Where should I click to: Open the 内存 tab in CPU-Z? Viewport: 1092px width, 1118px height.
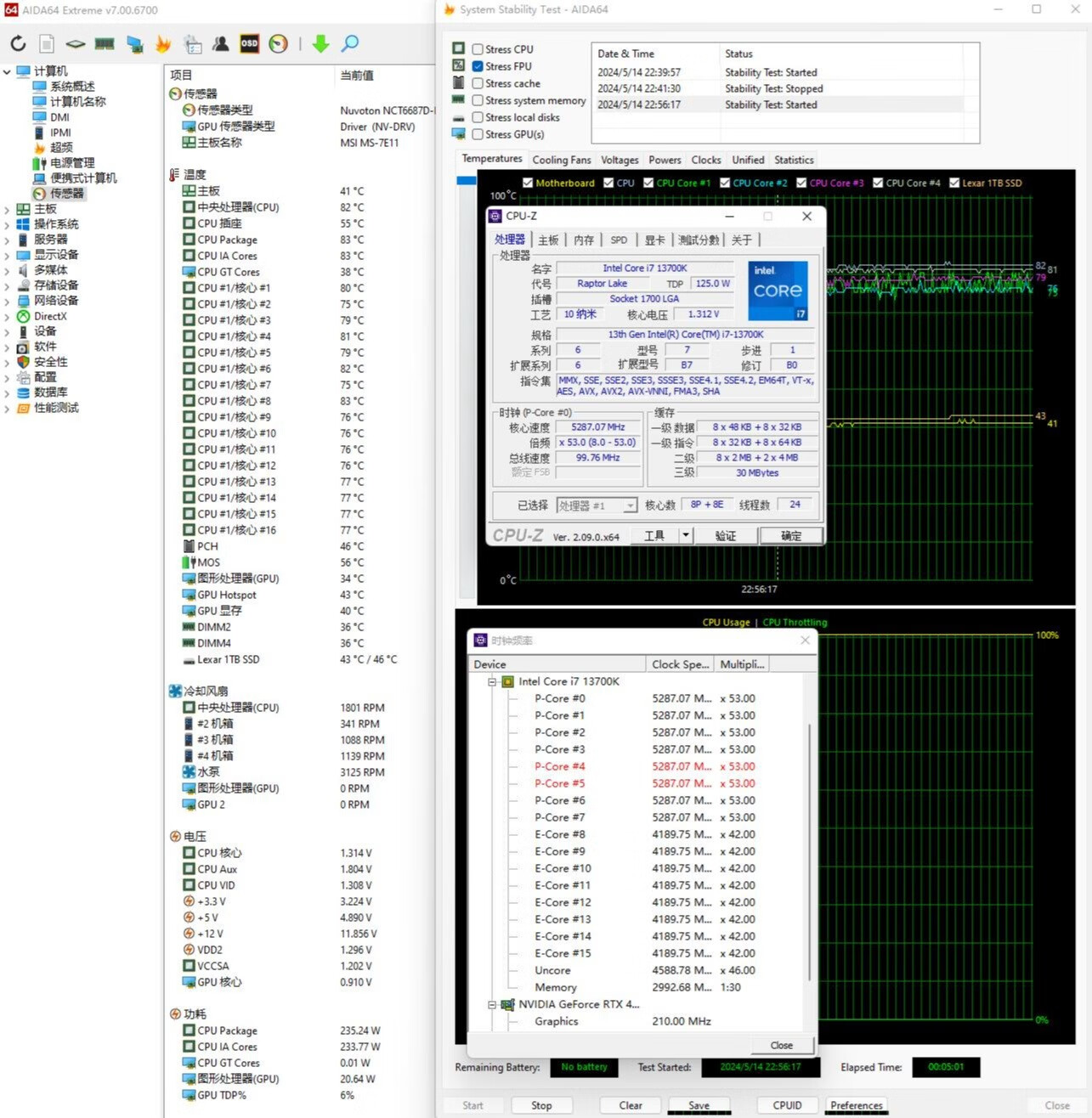tap(583, 240)
